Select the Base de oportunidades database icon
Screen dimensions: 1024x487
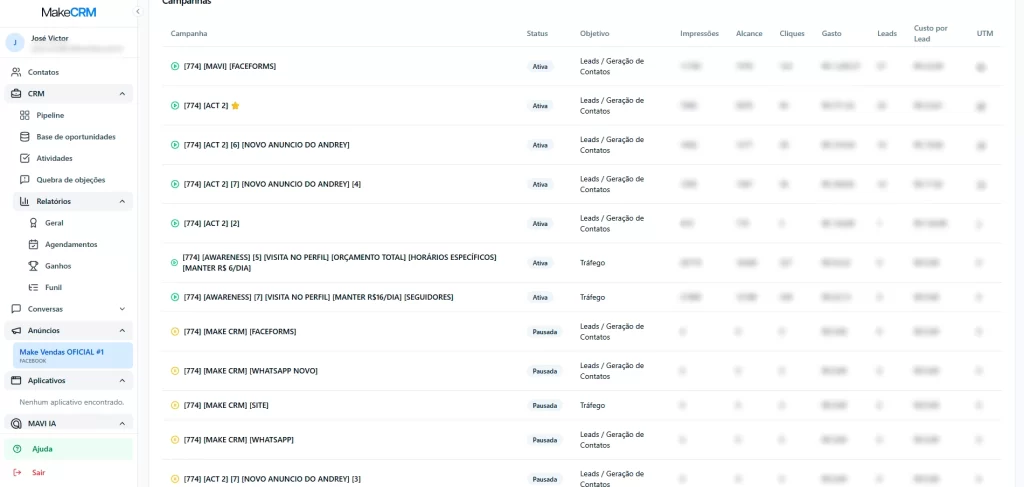(25, 137)
